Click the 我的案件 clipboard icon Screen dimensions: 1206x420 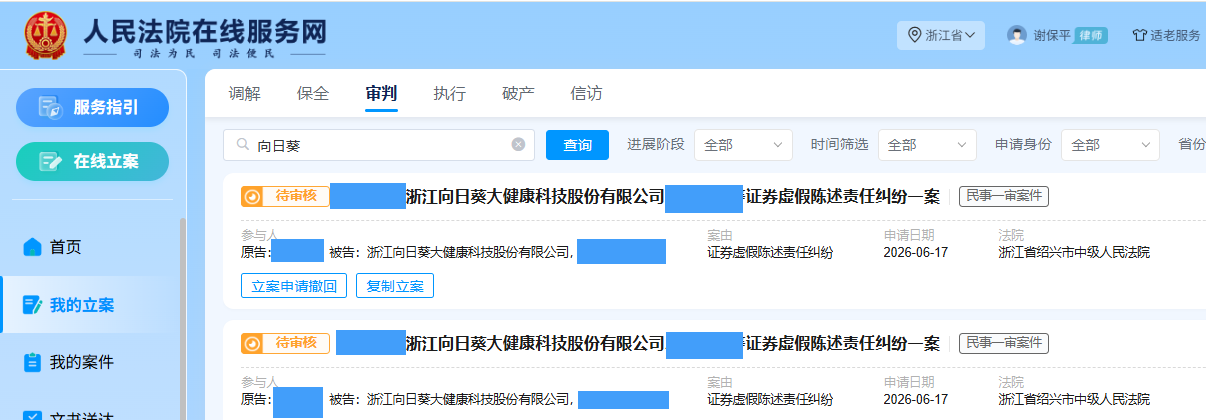coord(32,362)
